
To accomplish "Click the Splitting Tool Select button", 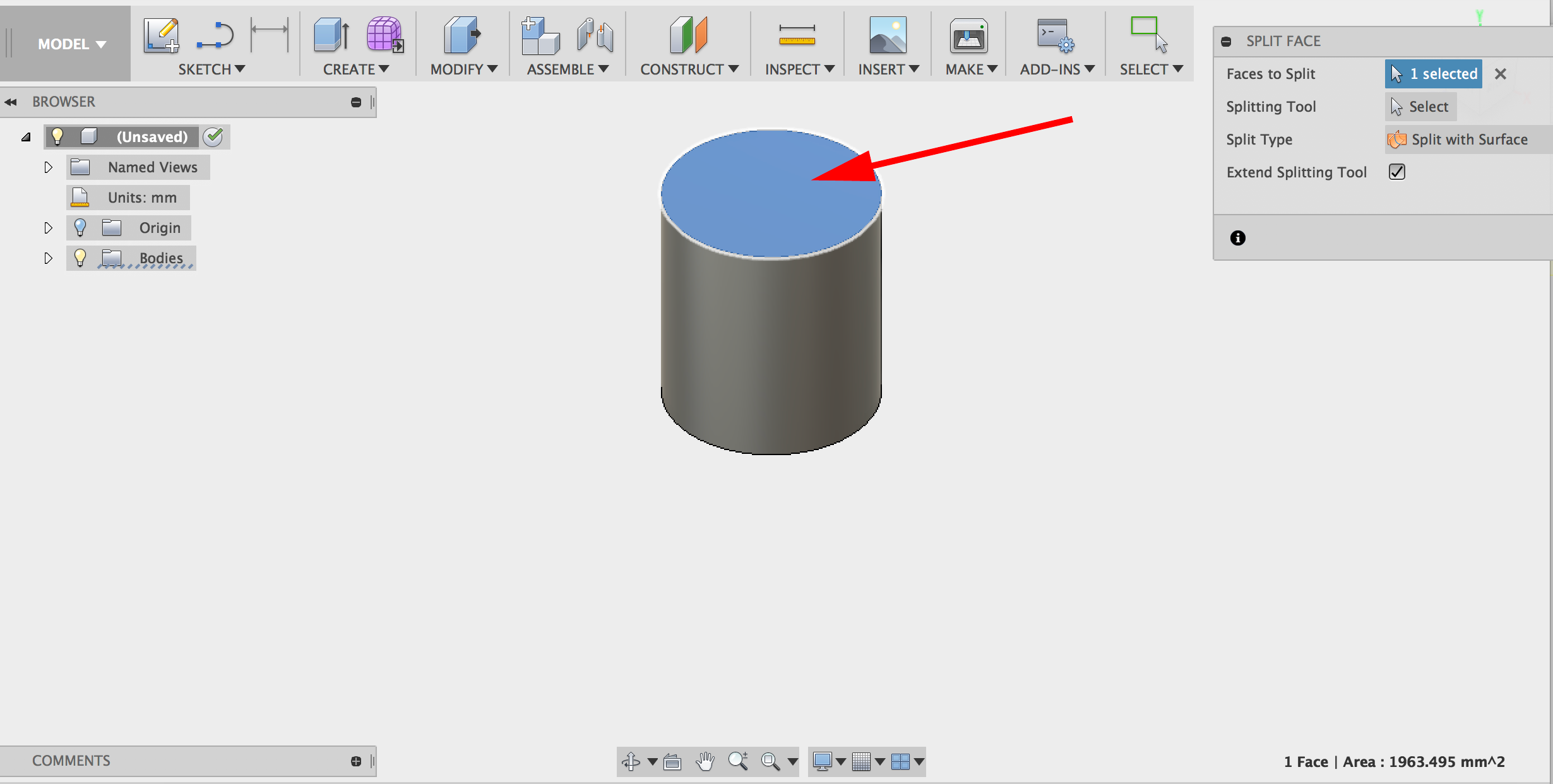I will click(x=1420, y=107).
